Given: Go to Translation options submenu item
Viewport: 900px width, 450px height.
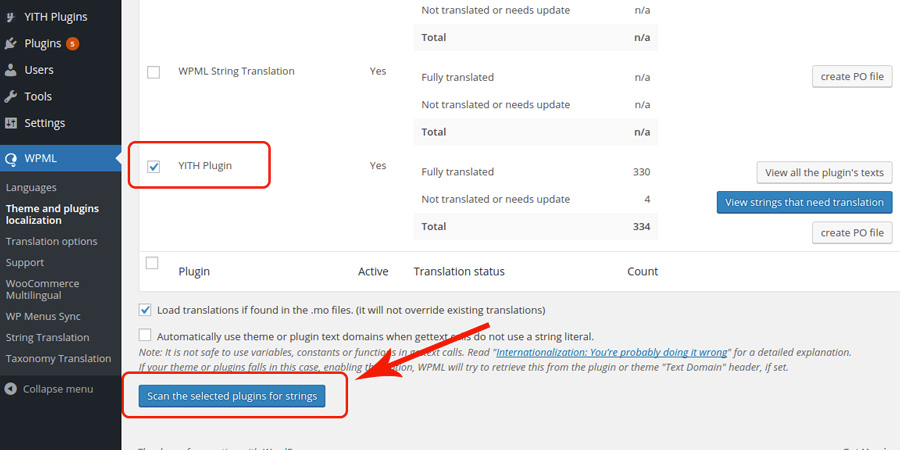Looking at the screenshot, I should coord(52,242).
